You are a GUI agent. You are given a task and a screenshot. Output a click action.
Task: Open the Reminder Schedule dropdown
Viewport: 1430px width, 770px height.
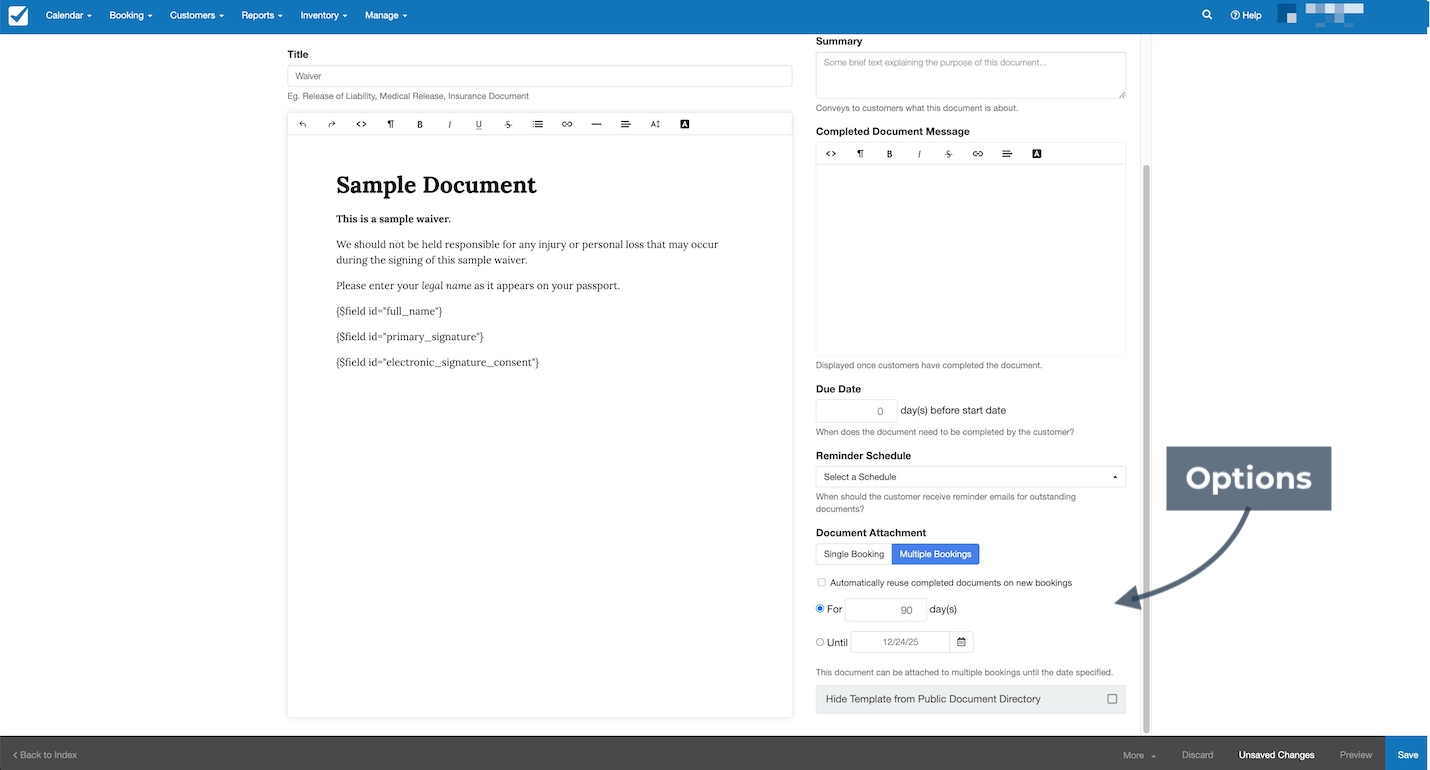tap(970, 477)
